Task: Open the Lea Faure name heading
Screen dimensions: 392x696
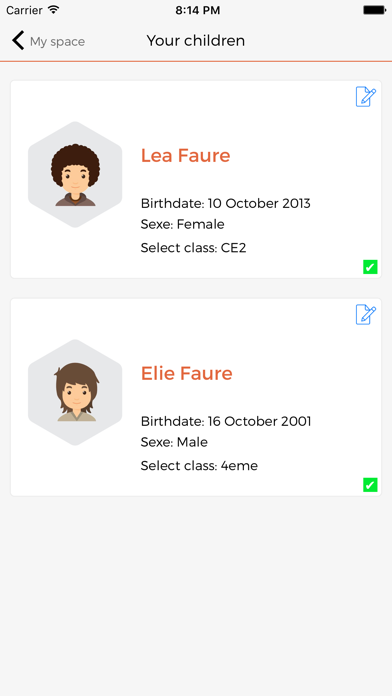Action: 186,155
